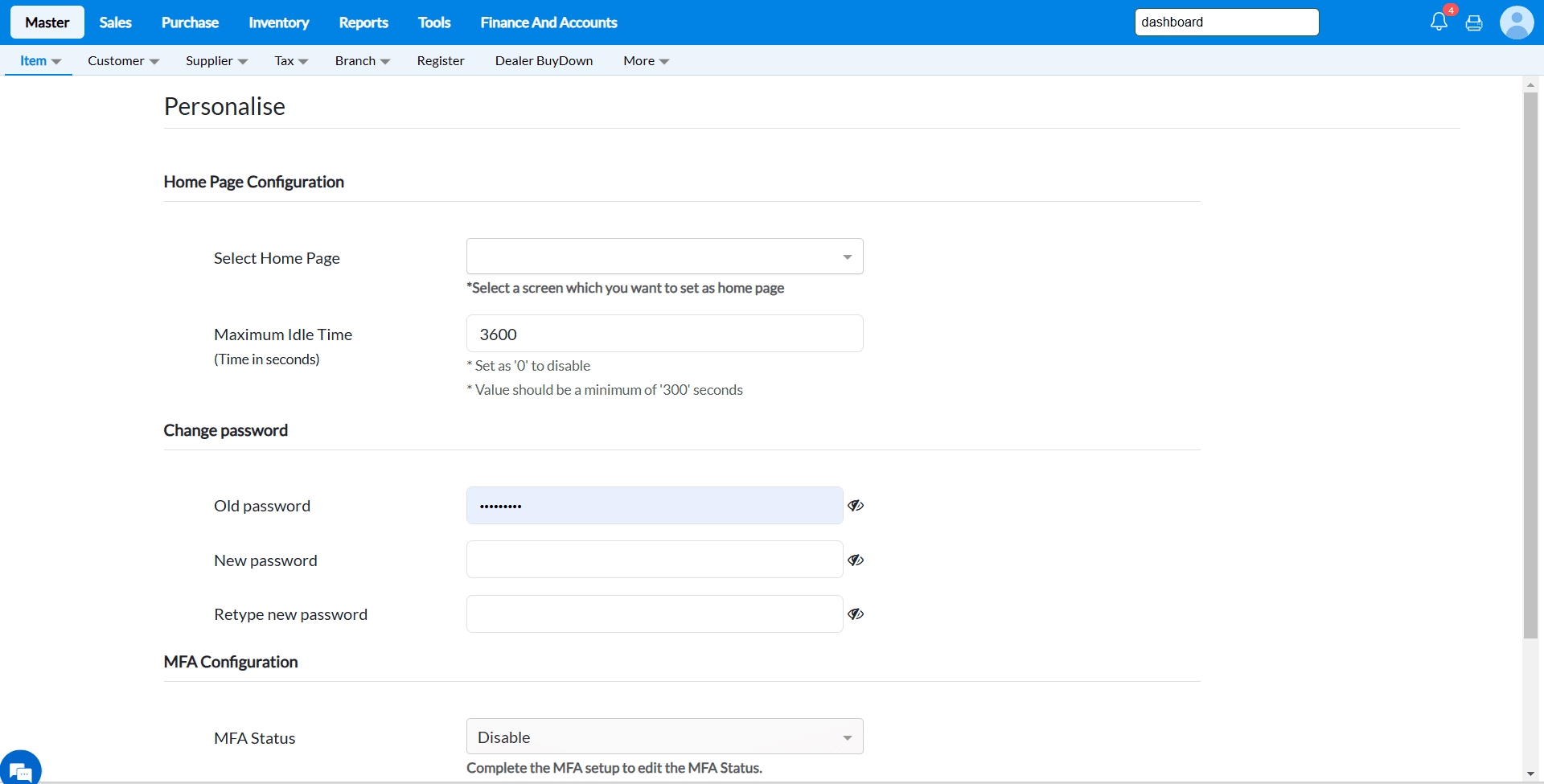Reveal the Retype new password text
The height and width of the screenshot is (784, 1544).
tap(856, 614)
